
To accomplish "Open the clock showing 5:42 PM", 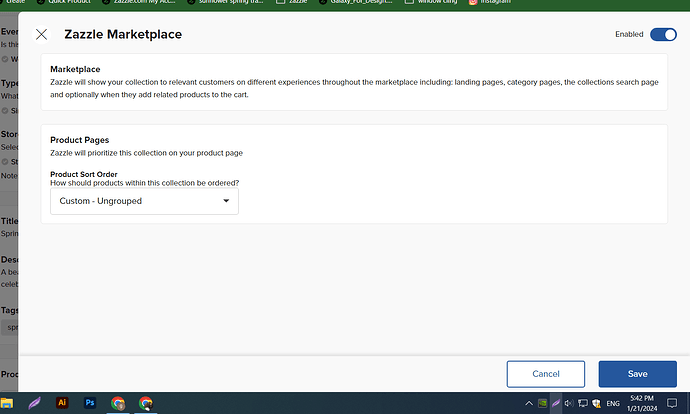I will (642, 403).
